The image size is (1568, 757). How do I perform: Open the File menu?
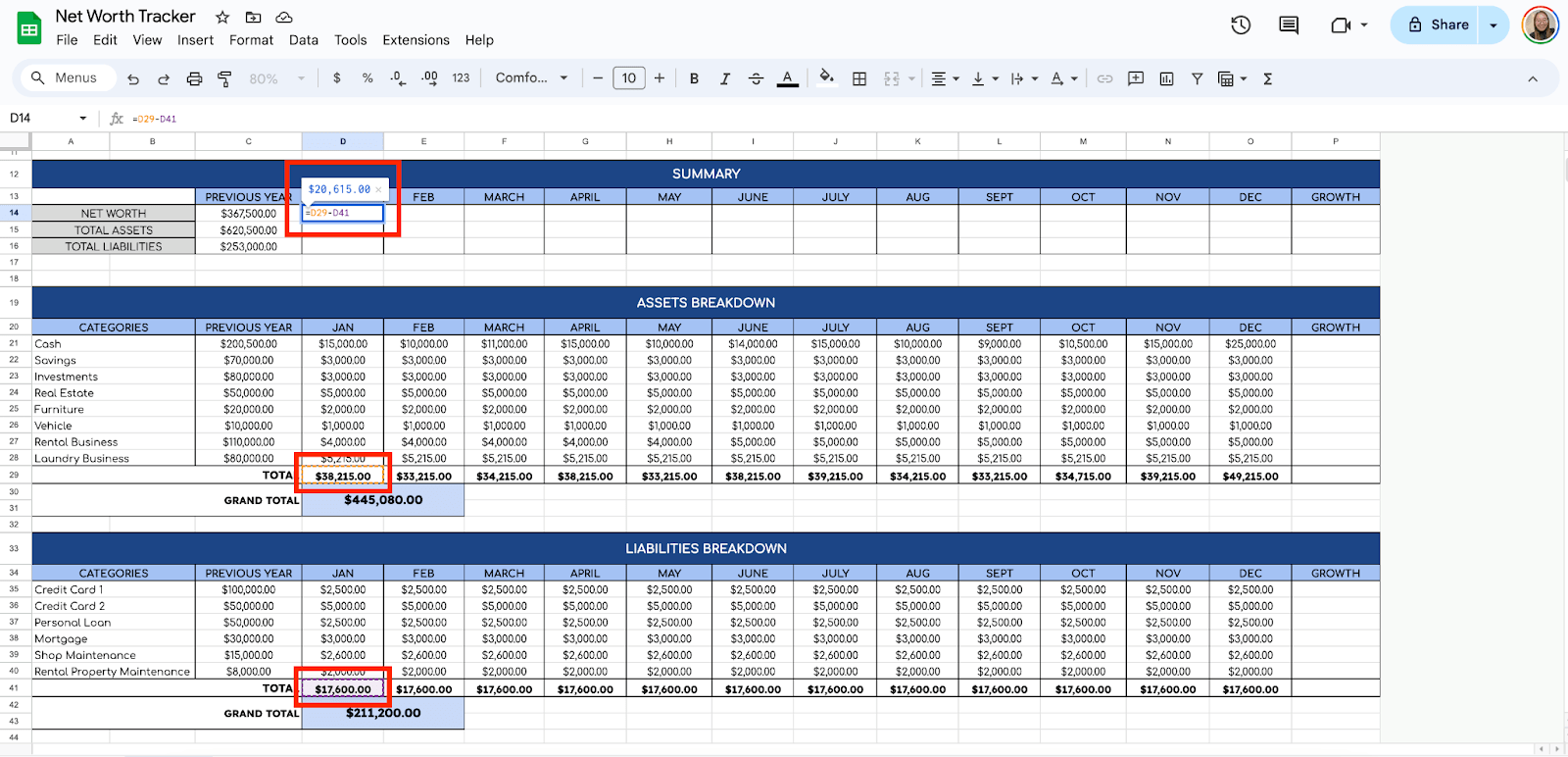coord(67,40)
